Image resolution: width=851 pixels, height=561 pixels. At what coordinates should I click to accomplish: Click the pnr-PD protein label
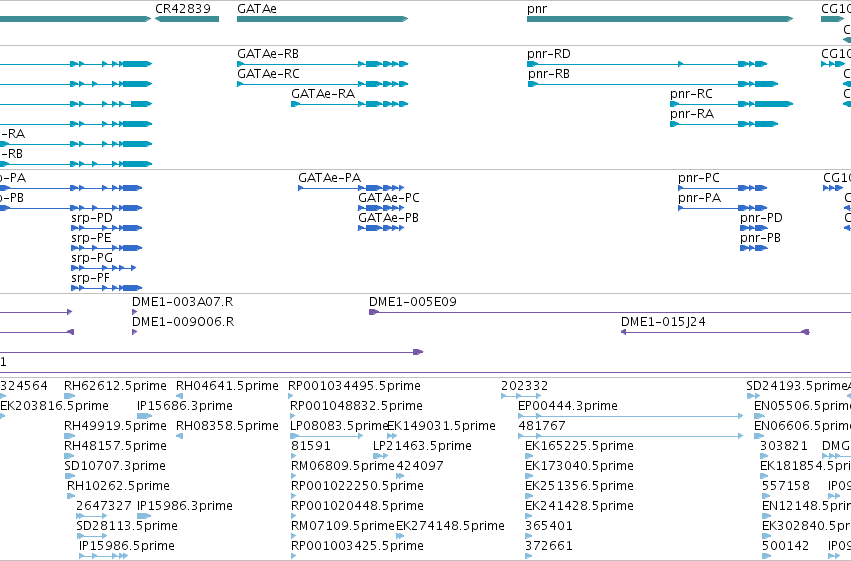761,218
